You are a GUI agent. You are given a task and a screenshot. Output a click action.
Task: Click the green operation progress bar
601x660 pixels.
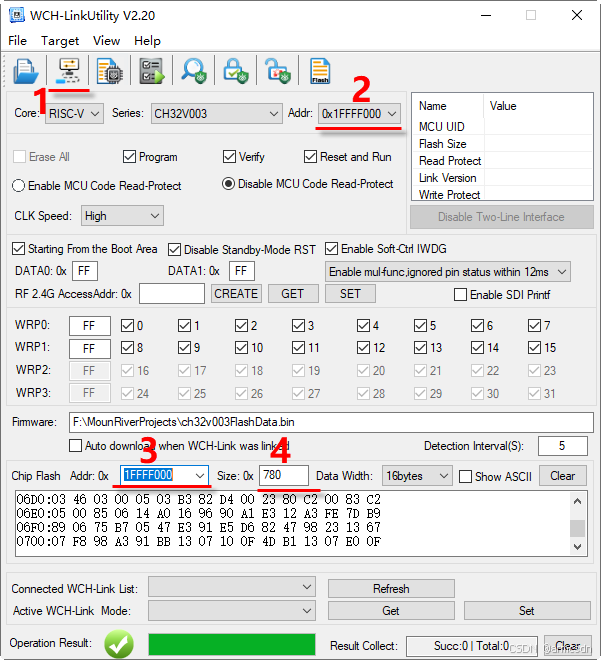coord(232,644)
